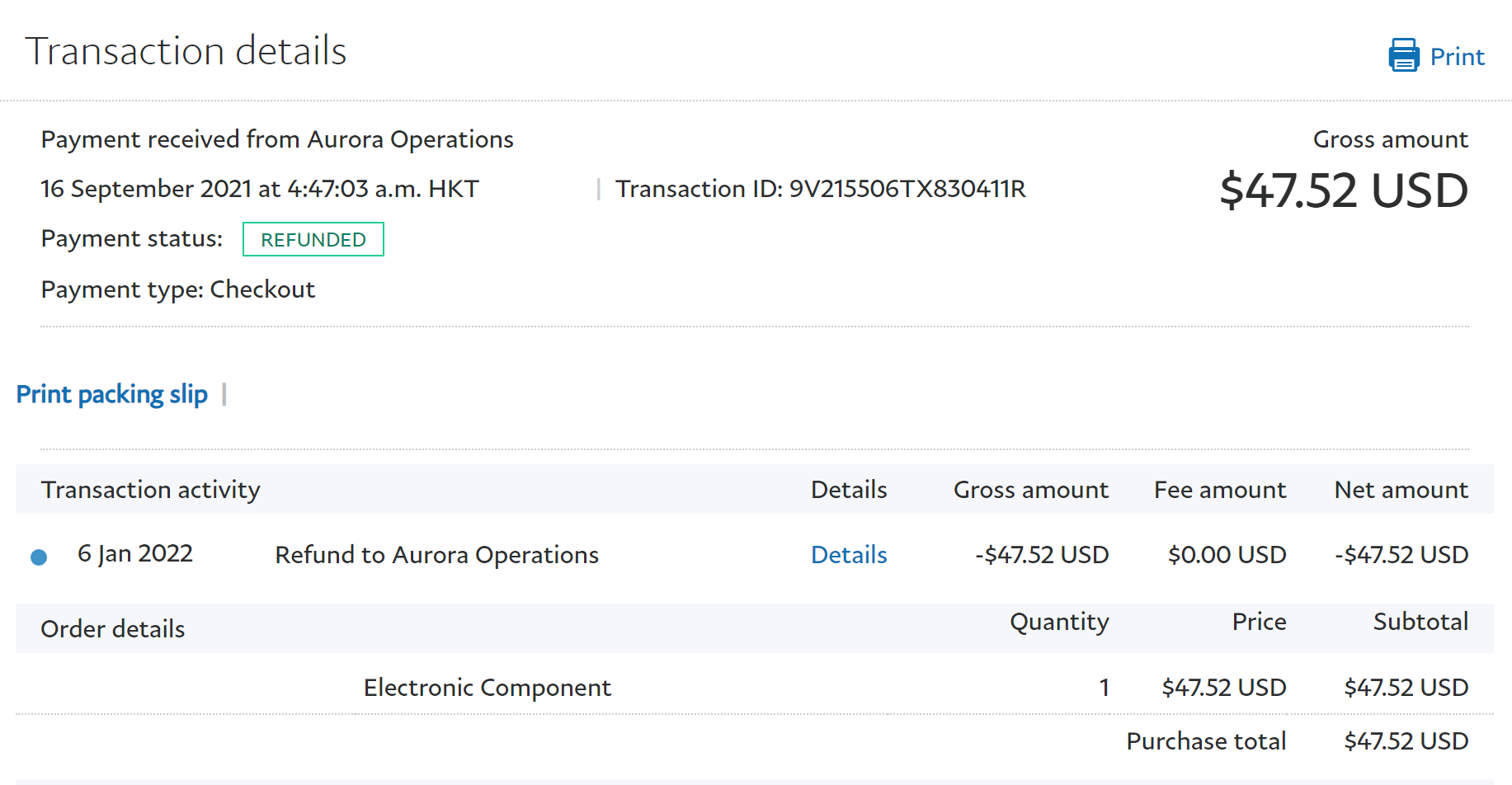Click the Net amount column header
The width and height of the screenshot is (1512, 785).
pyautogui.click(x=1401, y=490)
